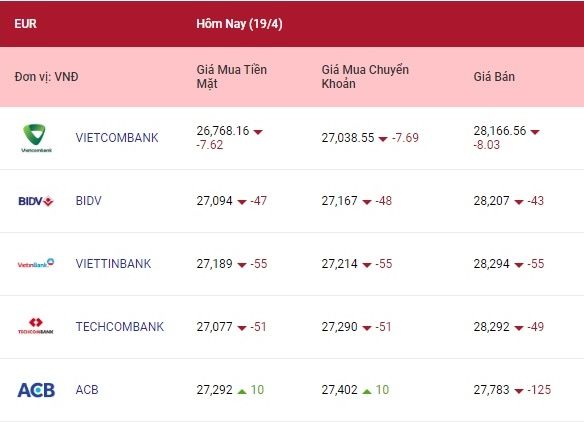Click the Techcombank logo icon
Viewport: 584px width, 422px height.
[36, 326]
